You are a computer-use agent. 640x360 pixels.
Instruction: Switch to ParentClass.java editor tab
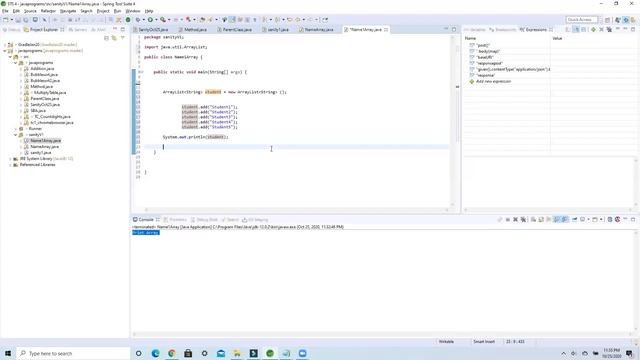[234, 30]
